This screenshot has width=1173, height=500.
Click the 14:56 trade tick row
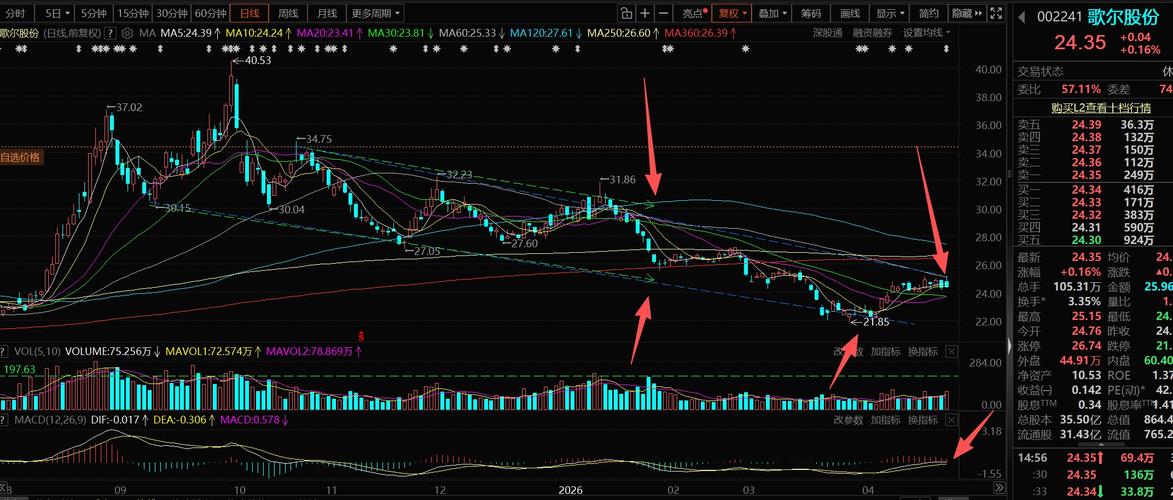point(1092,457)
